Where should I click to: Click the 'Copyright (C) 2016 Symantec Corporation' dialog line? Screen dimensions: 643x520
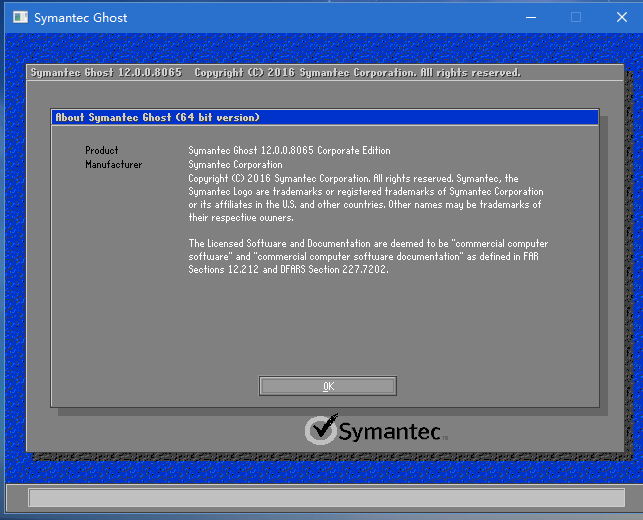coord(353,178)
